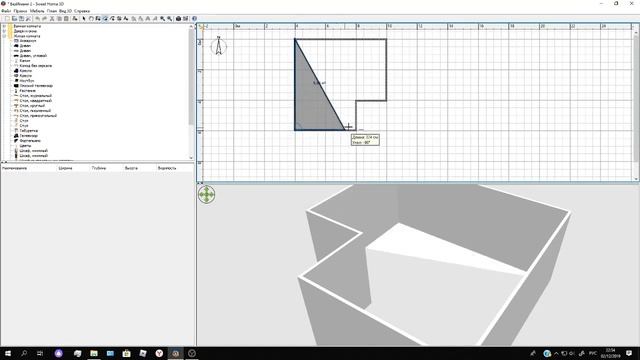Select Камин in the catalog tree
Screen dimensions: 640x360
[x=25, y=60]
